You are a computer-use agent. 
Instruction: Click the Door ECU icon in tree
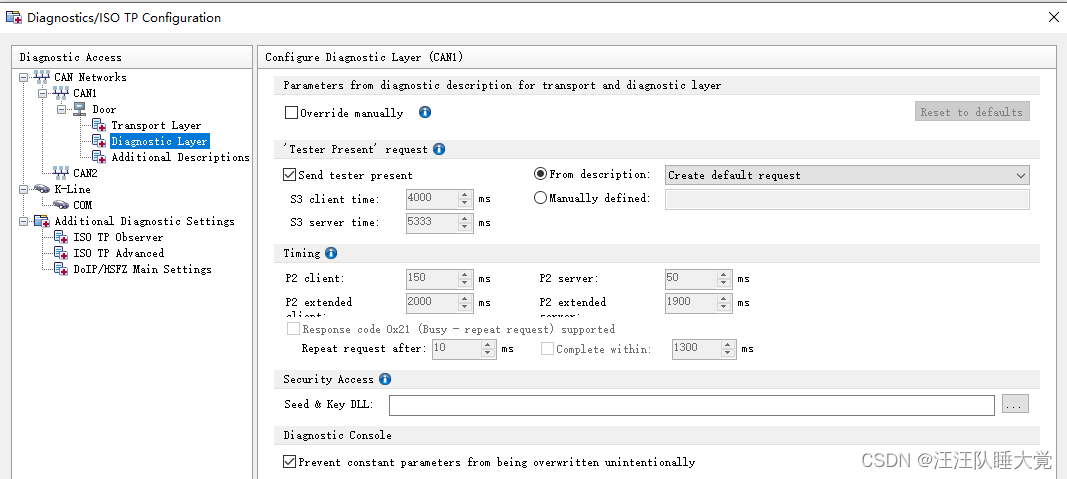(x=80, y=109)
